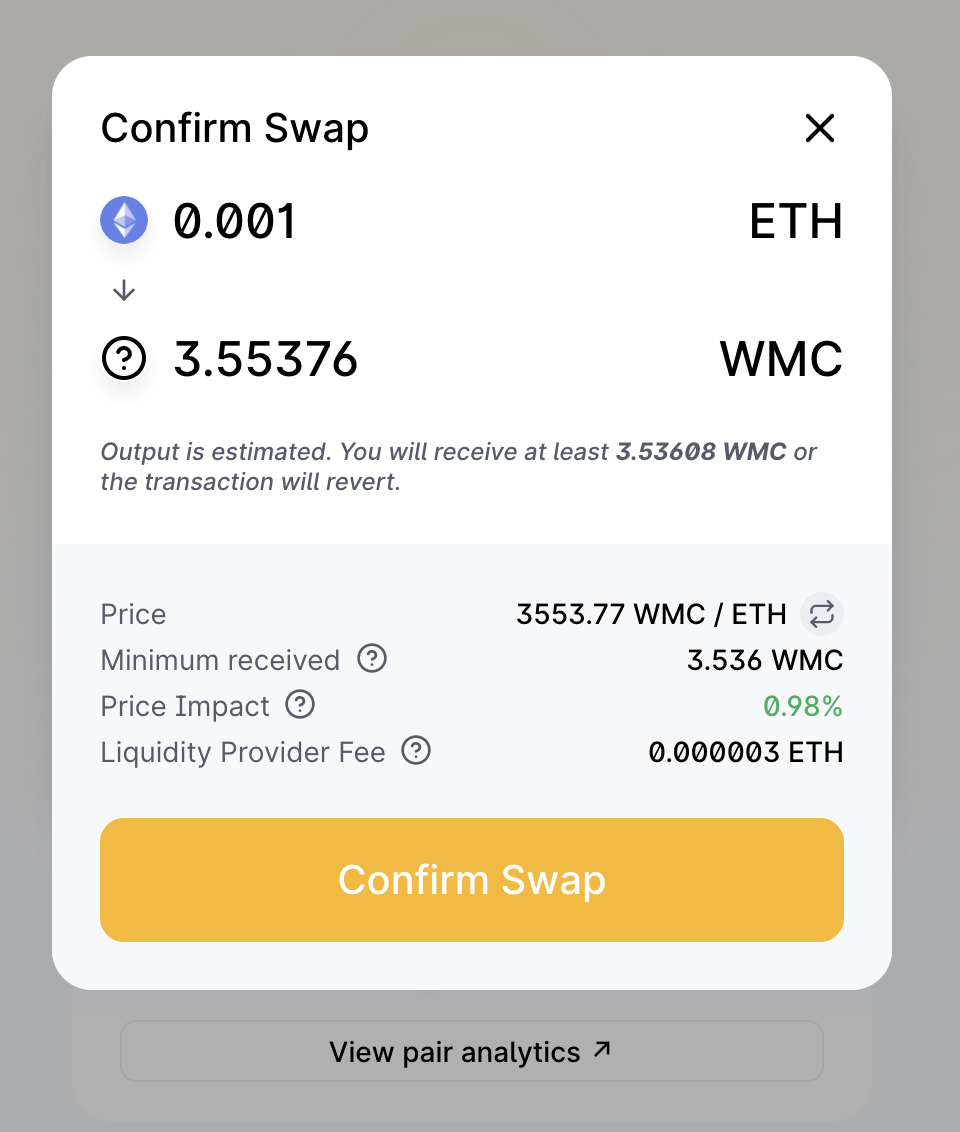Click the down arrow between tokens
960x1132 pixels.
tap(124, 290)
